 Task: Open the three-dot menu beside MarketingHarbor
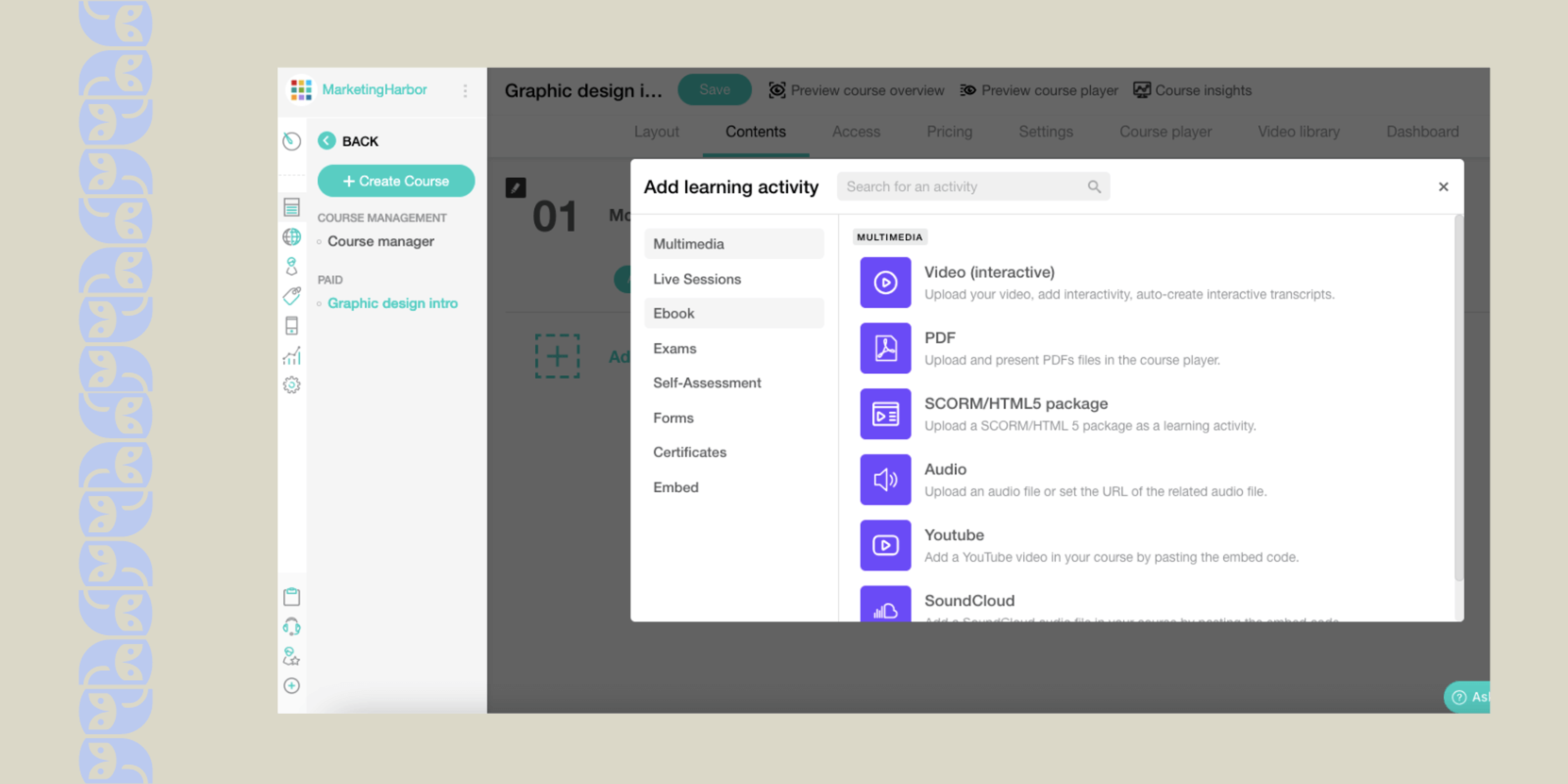tap(465, 91)
